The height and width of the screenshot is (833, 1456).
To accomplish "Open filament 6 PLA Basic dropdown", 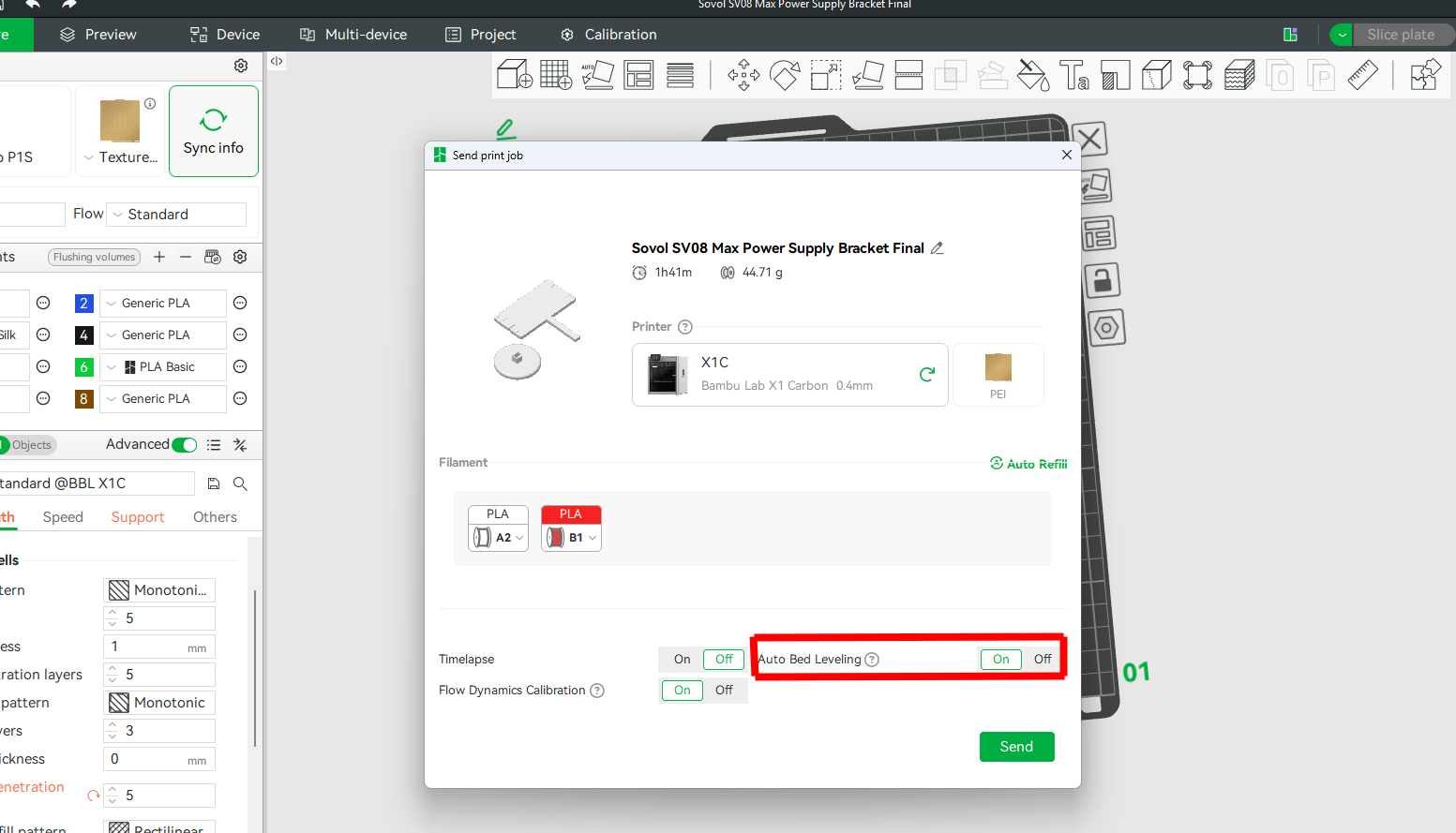I will pos(163,366).
